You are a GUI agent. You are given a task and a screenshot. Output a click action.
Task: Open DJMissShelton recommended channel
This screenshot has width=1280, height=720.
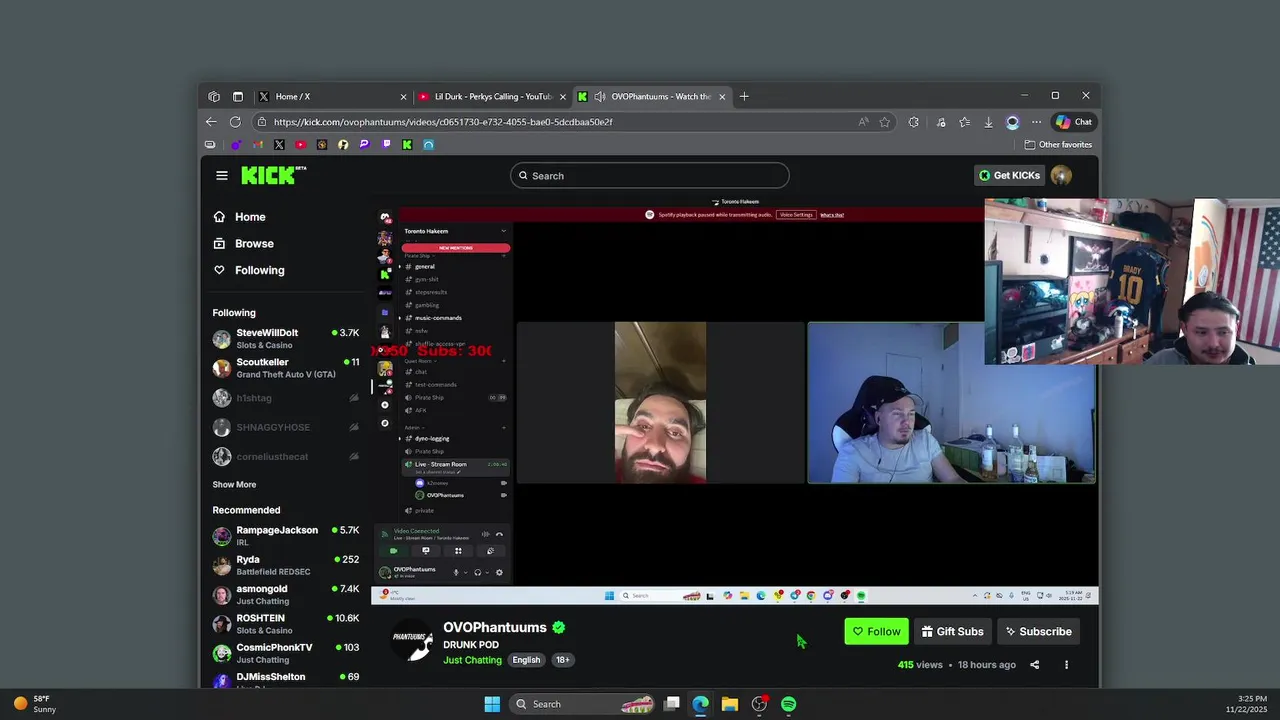pyautogui.click(x=285, y=680)
